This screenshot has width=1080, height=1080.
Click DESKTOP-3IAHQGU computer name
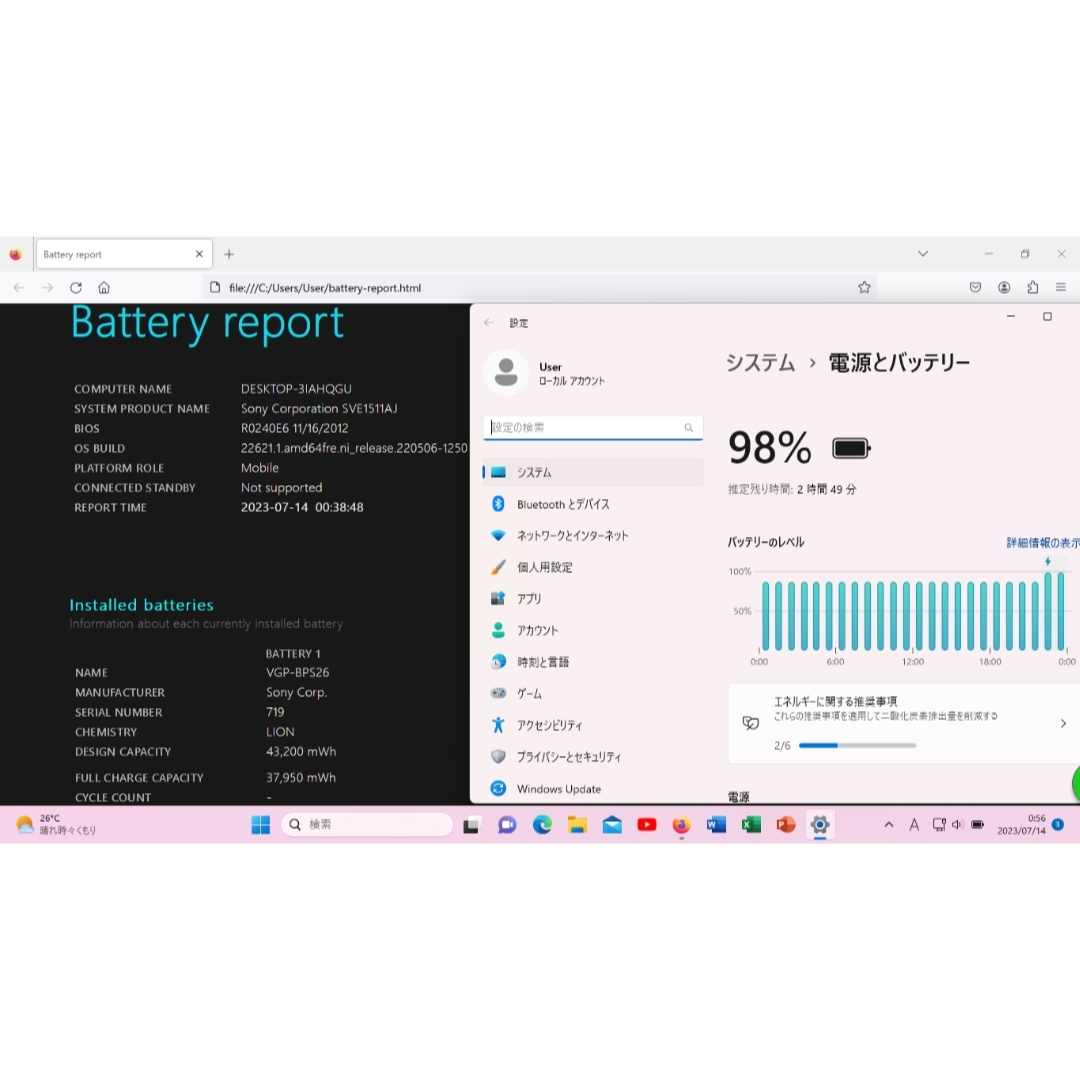point(296,389)
